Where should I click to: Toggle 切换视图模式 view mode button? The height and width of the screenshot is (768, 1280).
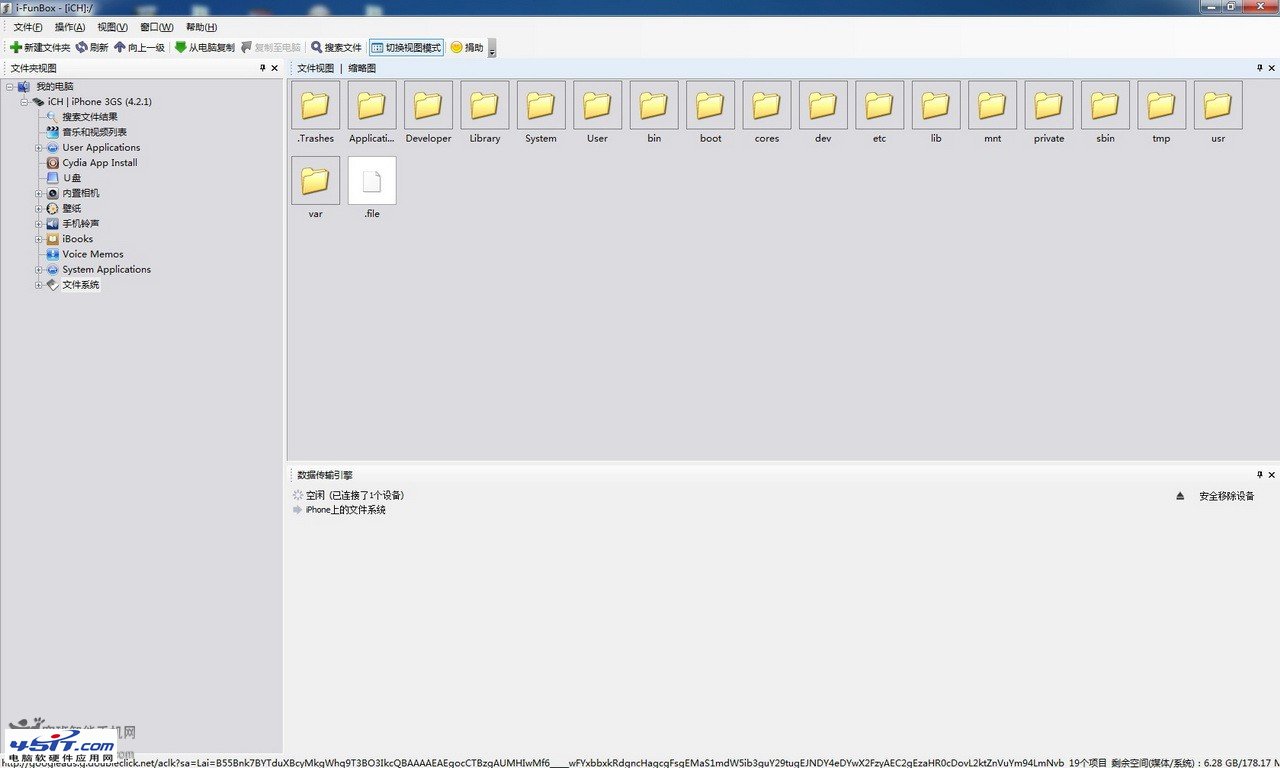[406, 47]
